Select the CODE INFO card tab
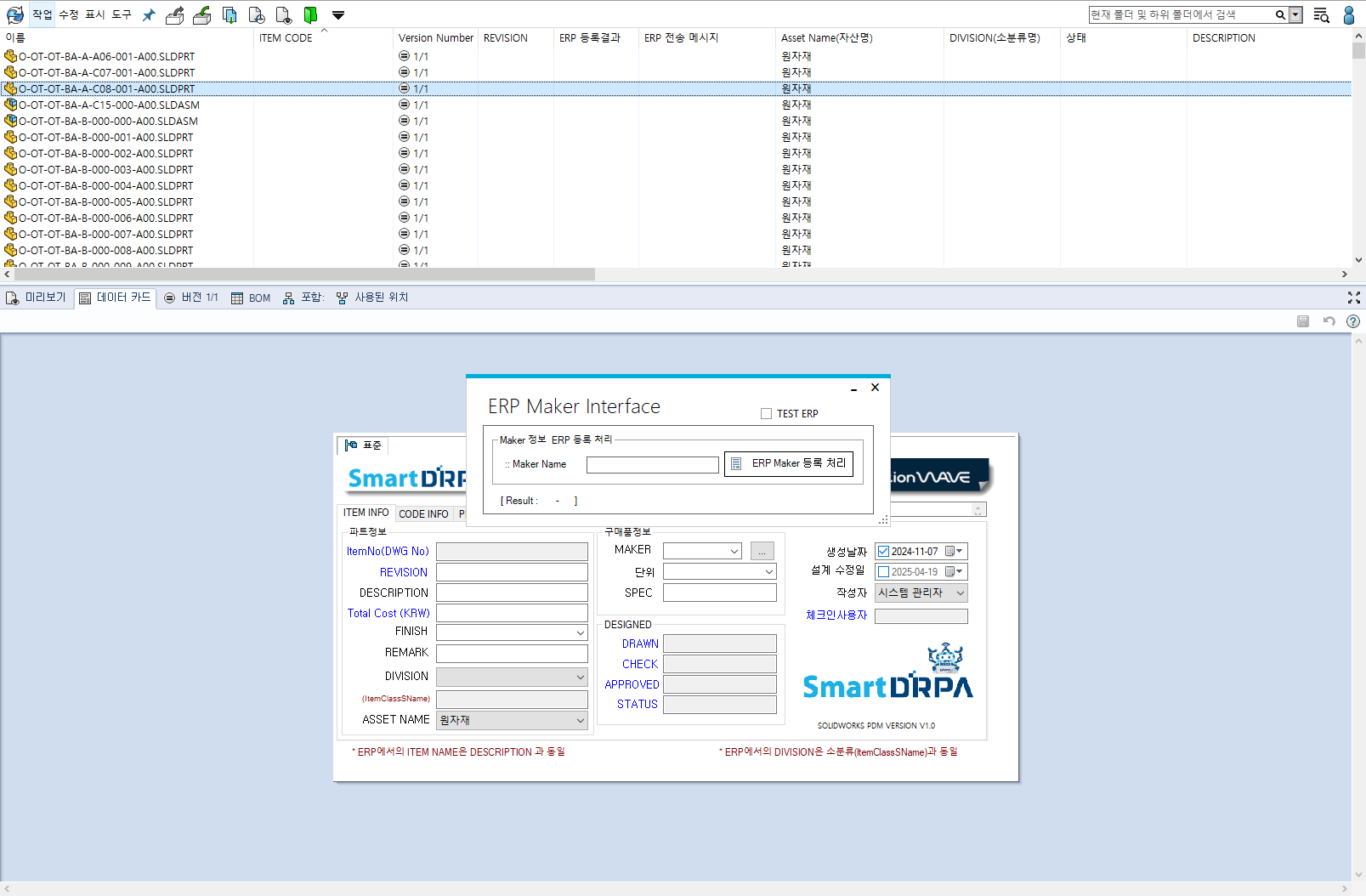Viewport: 1366px width, 896px height. coord(423,513)
